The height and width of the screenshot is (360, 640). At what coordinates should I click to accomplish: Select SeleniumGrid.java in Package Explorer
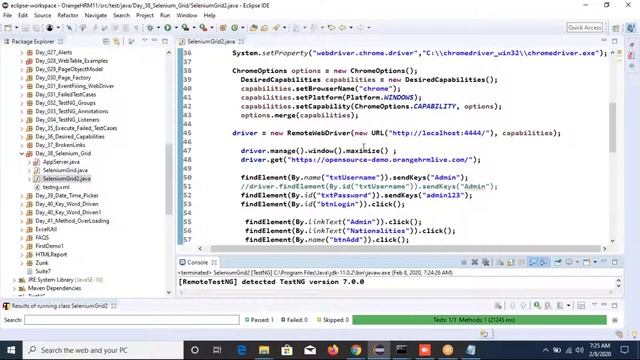coord(65,170)
